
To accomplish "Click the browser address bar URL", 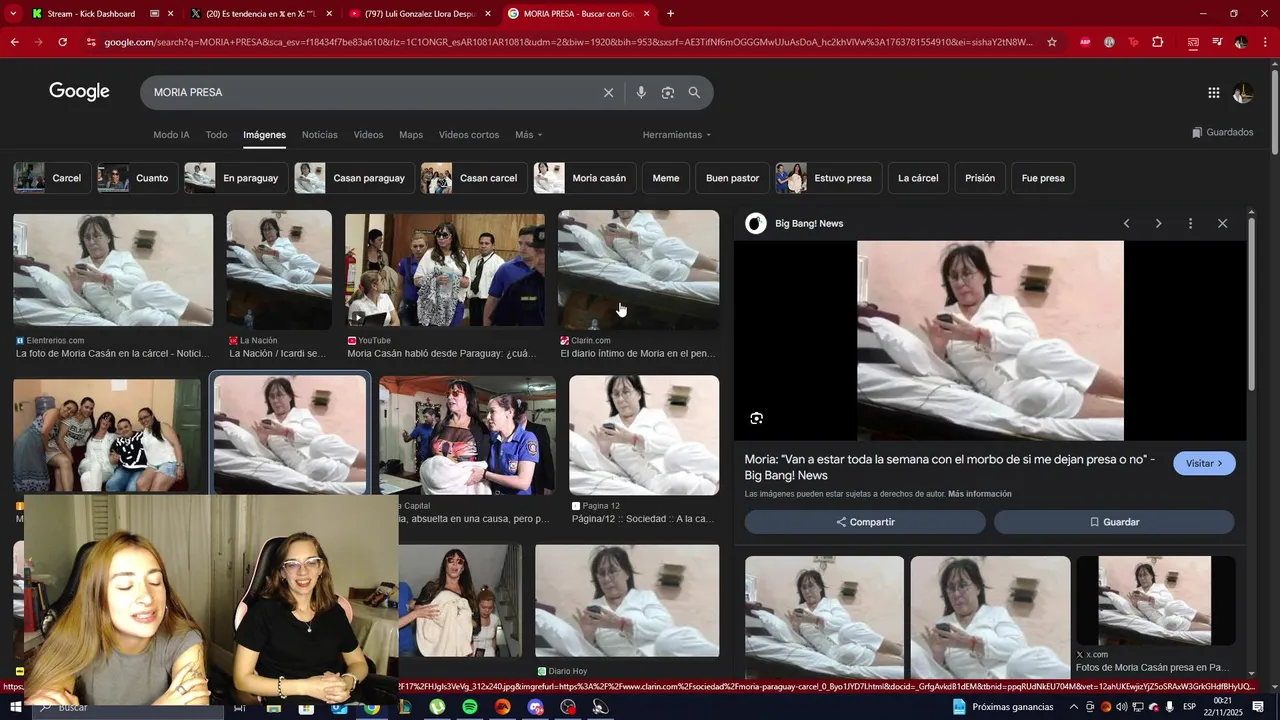I will (568, 42).
